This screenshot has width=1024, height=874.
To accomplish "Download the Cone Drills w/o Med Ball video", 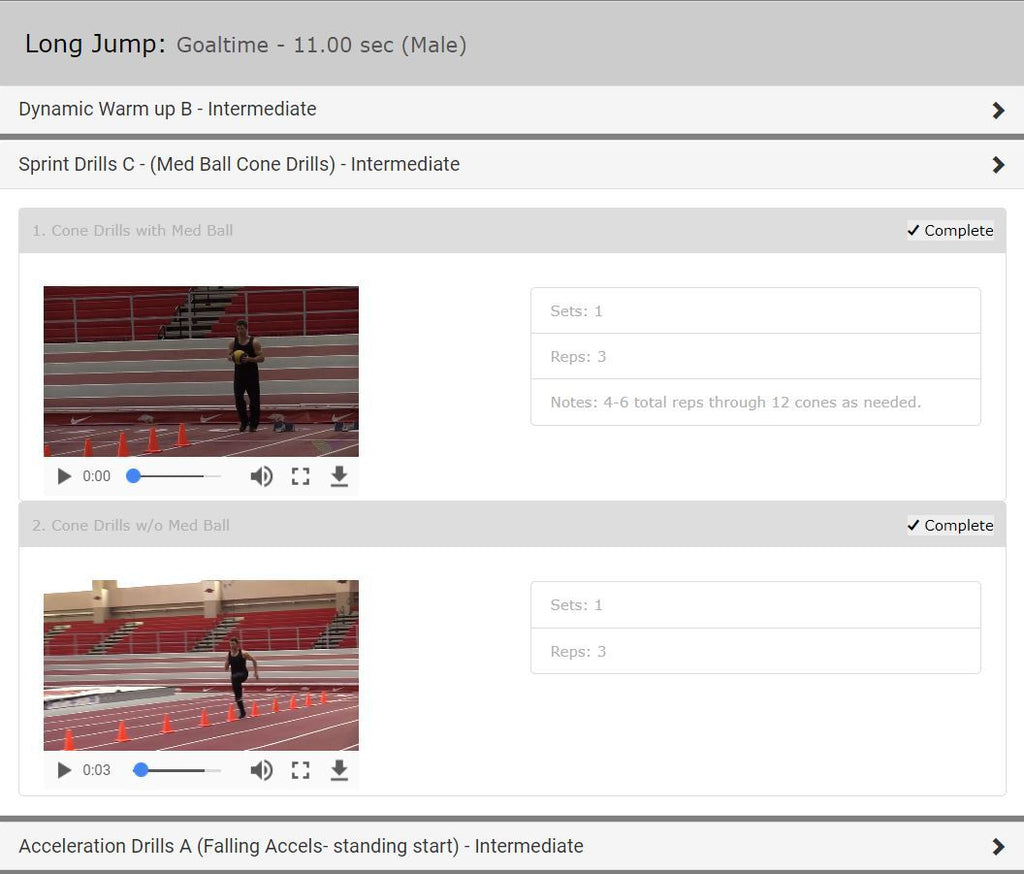I will point(339,770).
